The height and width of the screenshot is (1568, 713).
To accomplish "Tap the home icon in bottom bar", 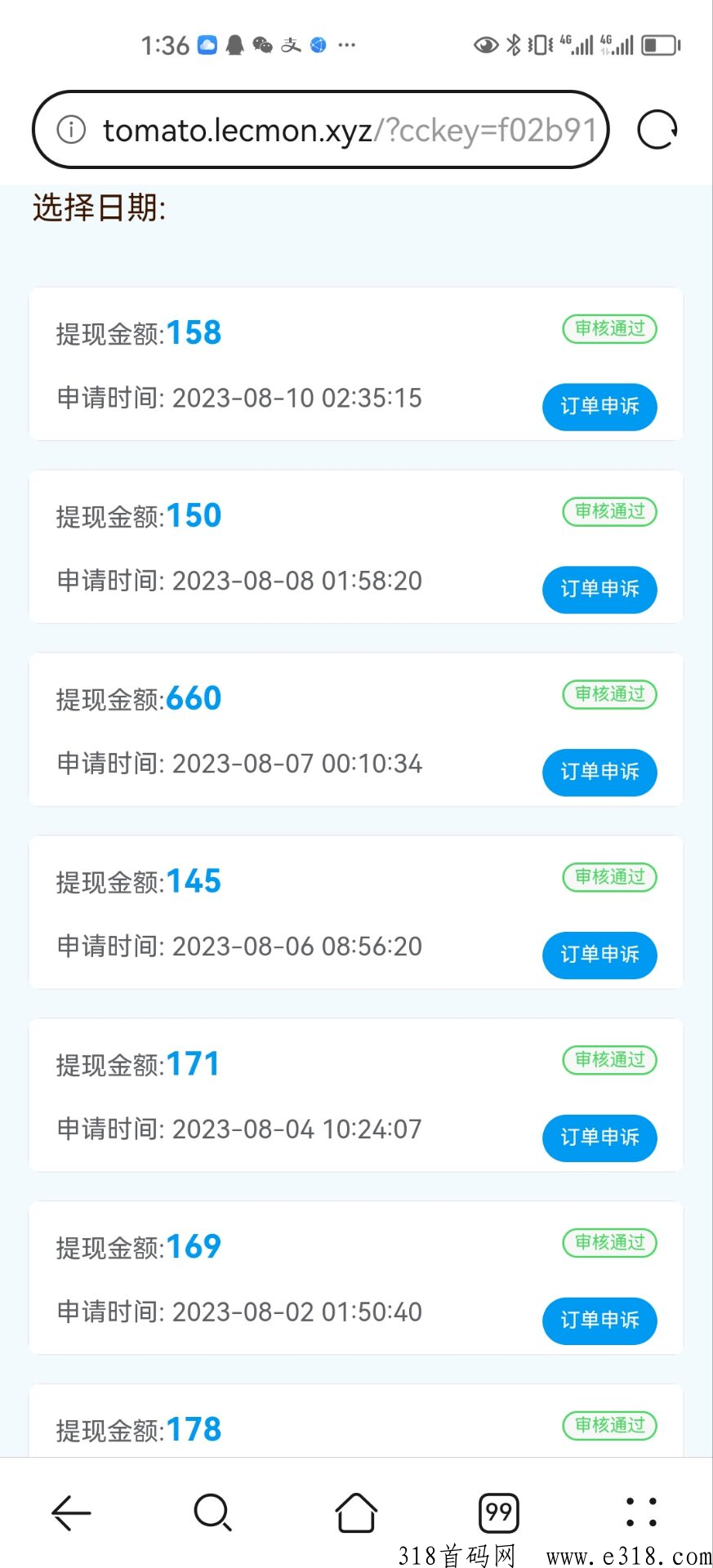I will (x=357, y=1512).
